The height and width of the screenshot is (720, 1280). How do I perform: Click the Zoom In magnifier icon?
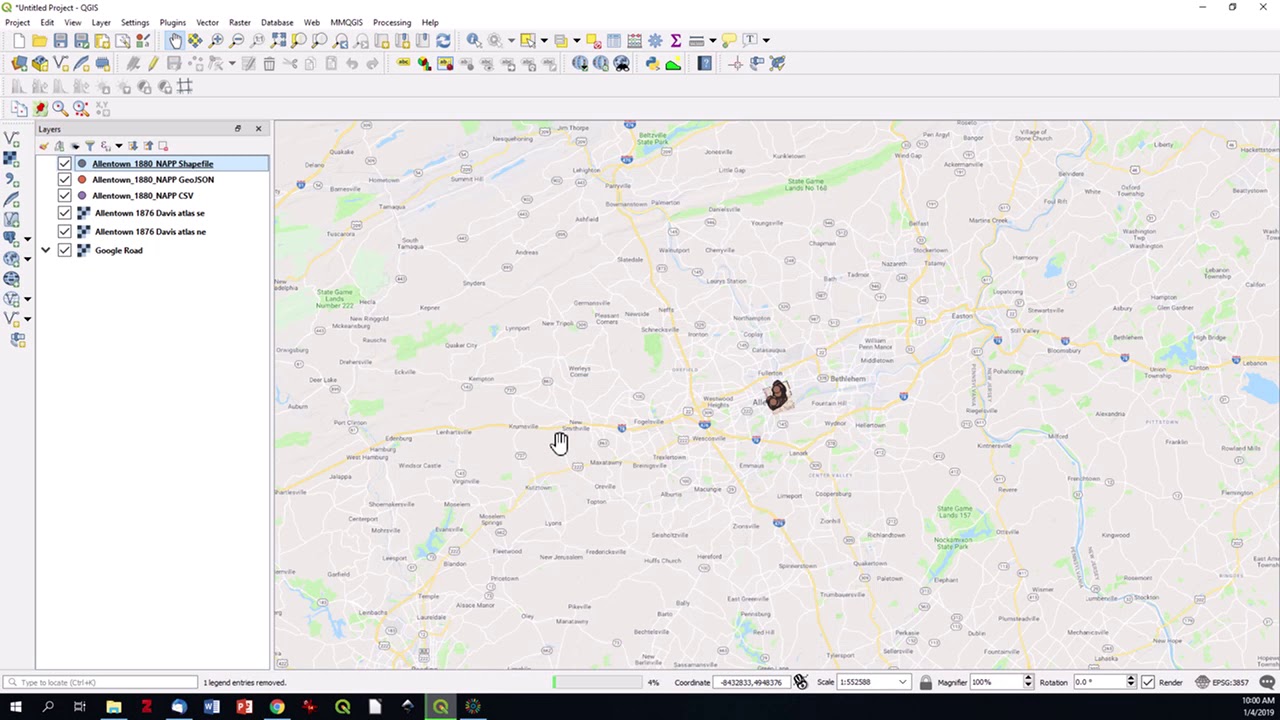(x=216, y=40)
